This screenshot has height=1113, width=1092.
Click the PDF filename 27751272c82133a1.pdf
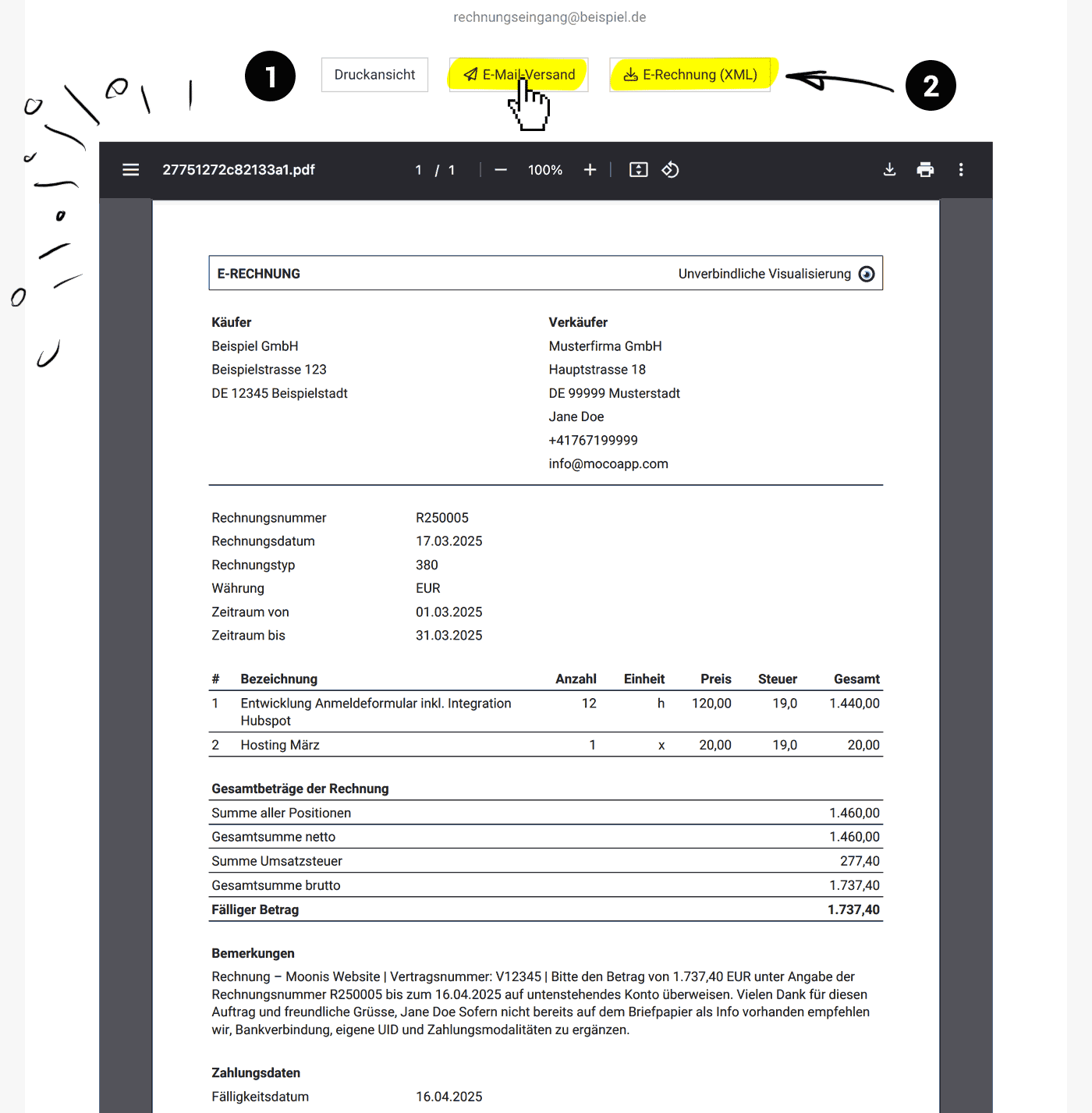[239, 170]
